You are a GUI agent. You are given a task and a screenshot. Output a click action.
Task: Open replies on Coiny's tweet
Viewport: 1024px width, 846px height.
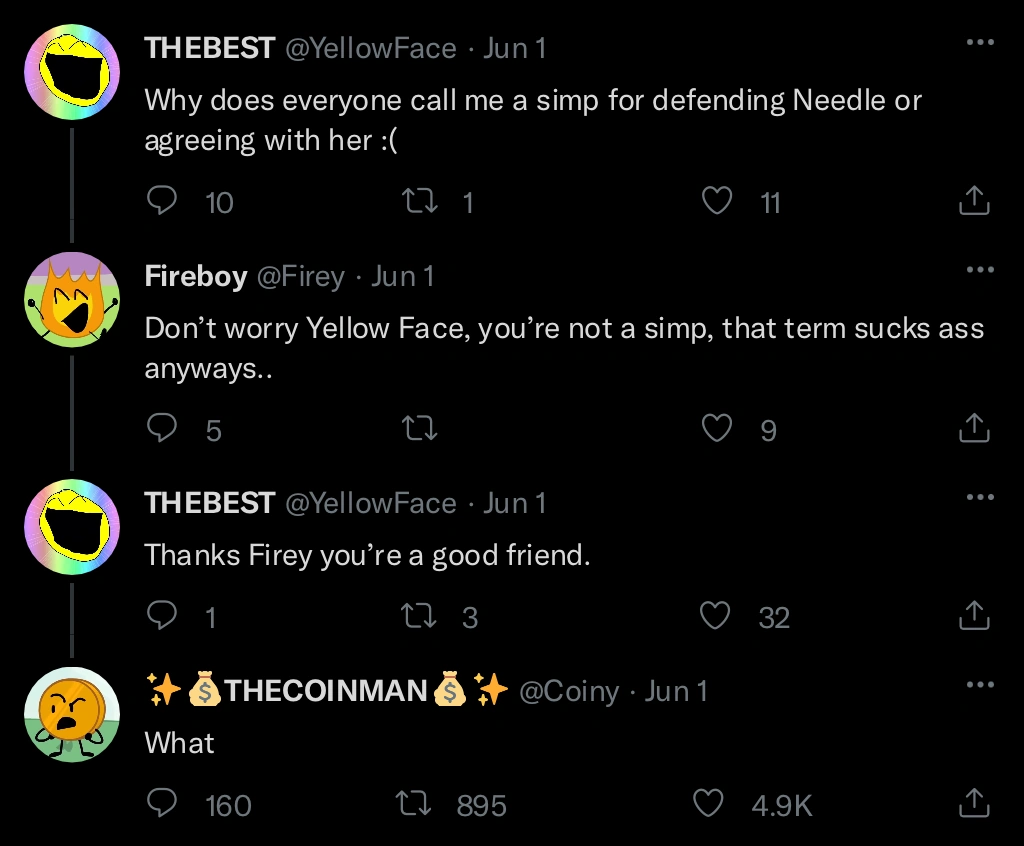[x=162, y=803]
